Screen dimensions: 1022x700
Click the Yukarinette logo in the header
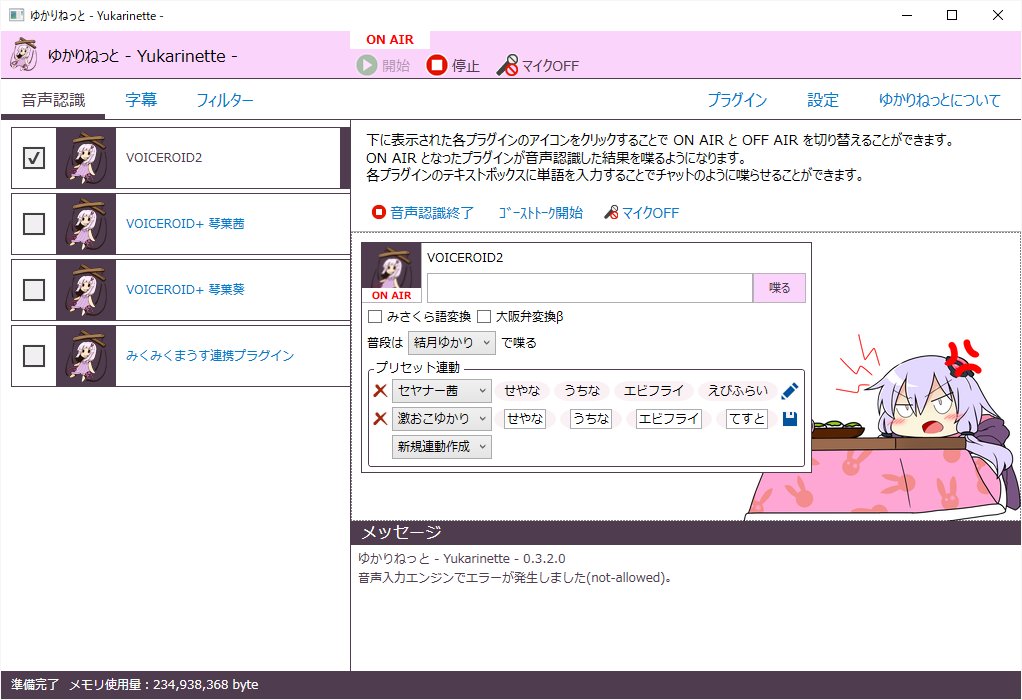(24, 55)
